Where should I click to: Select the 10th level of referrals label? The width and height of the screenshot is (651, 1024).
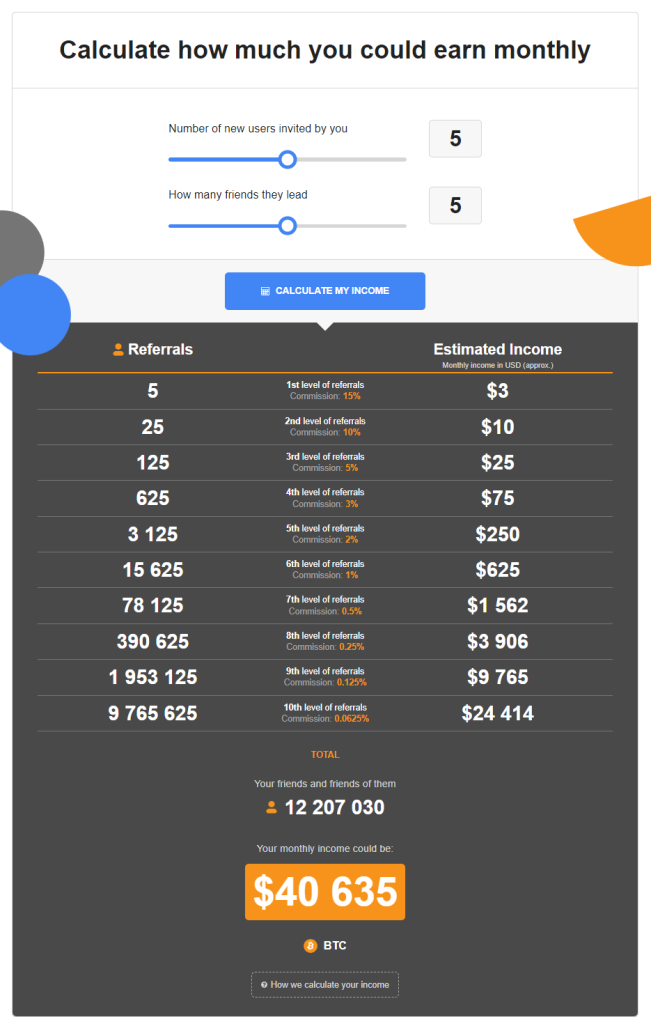pos(325,707)
